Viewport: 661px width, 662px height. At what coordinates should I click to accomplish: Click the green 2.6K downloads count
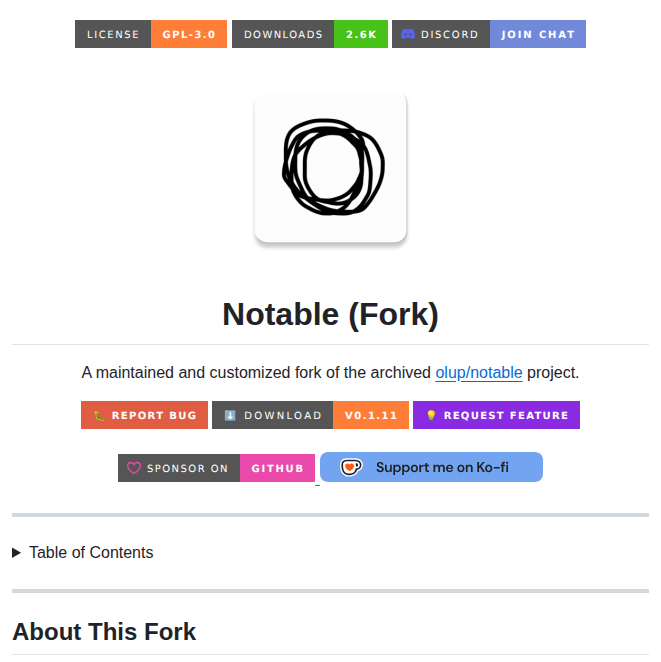tap(361, 34)
